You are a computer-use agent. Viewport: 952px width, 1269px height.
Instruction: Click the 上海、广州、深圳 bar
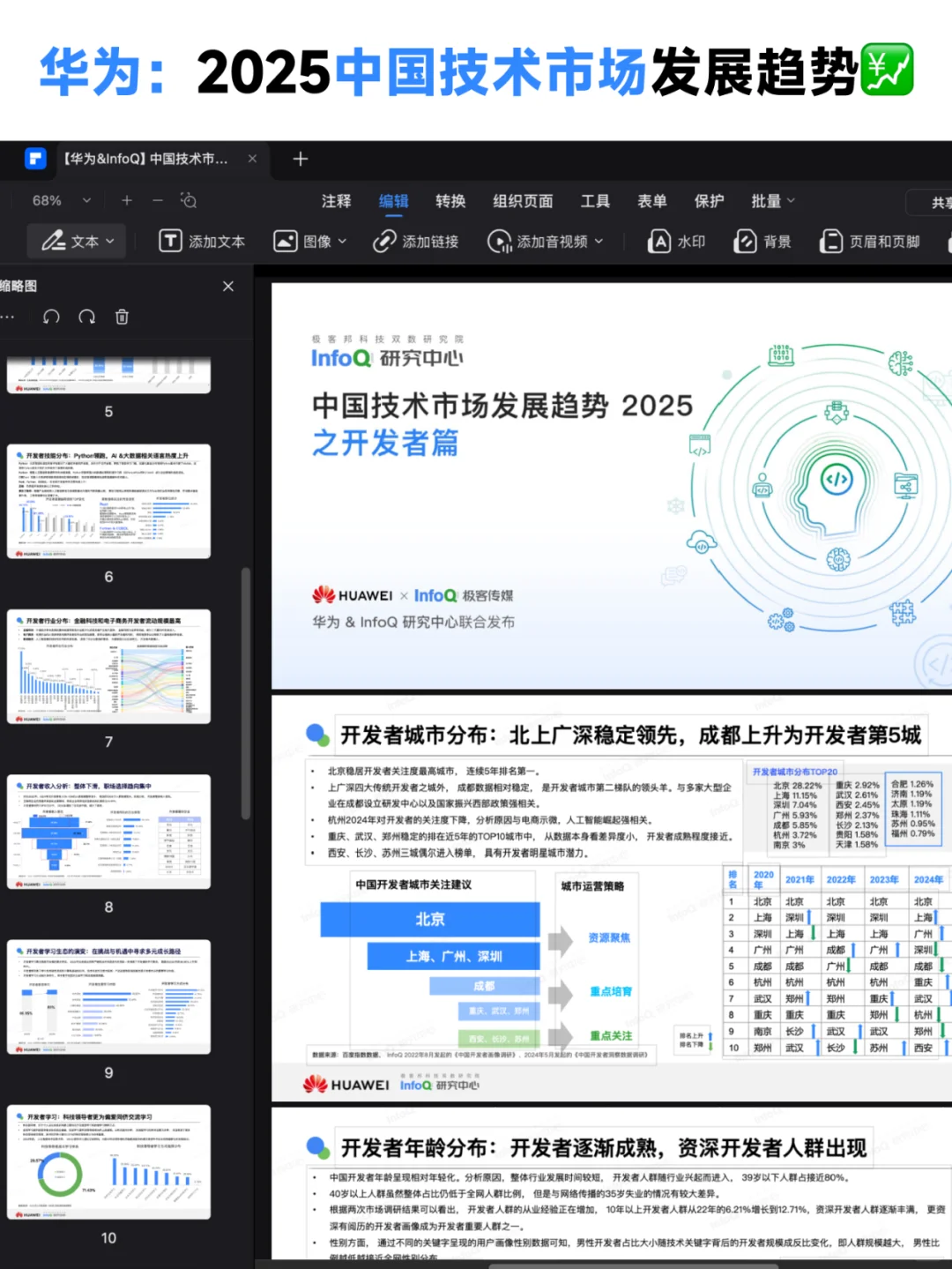point(454,956)
